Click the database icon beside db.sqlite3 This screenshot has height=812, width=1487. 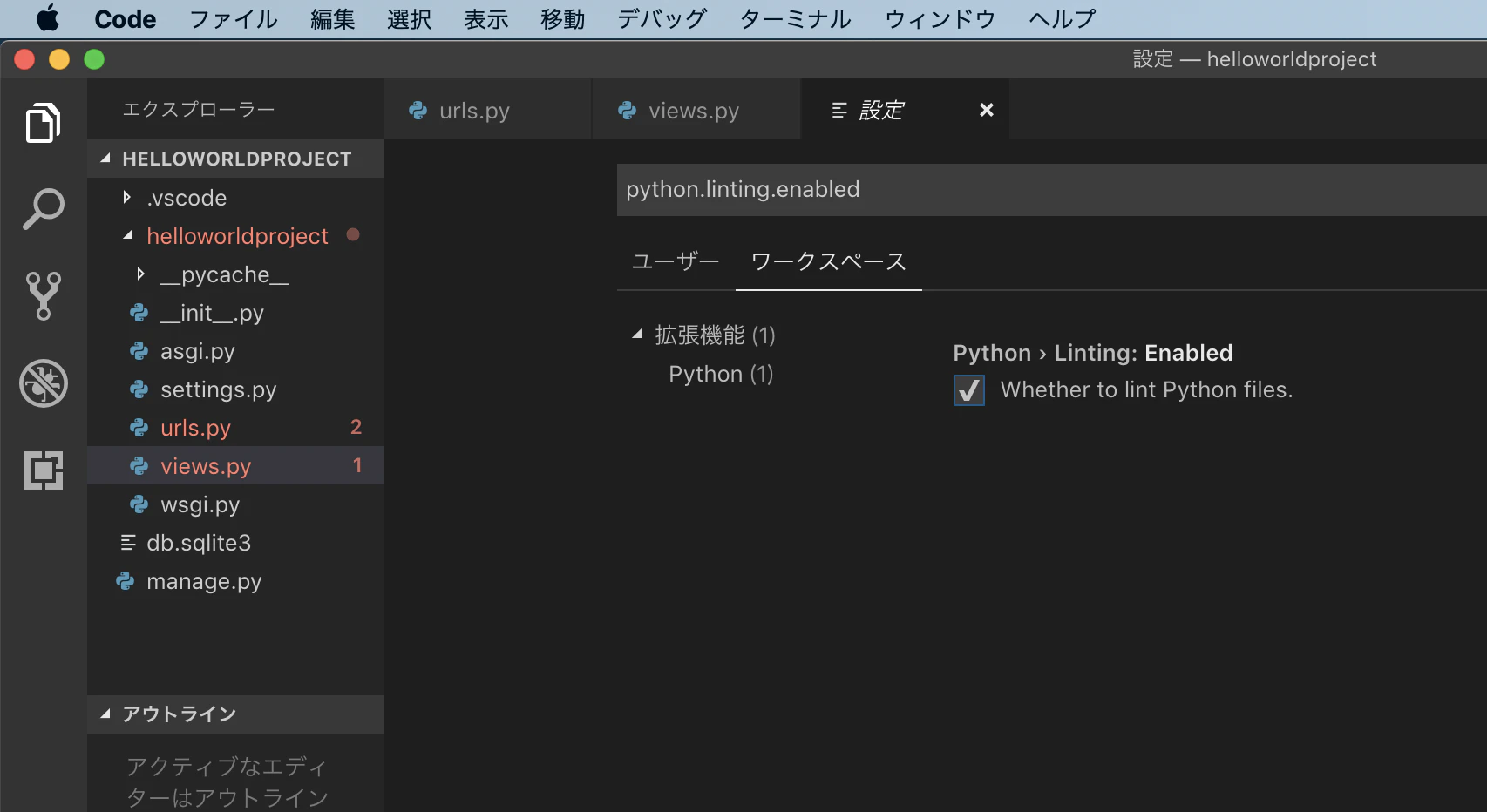[x=127, y=543]
